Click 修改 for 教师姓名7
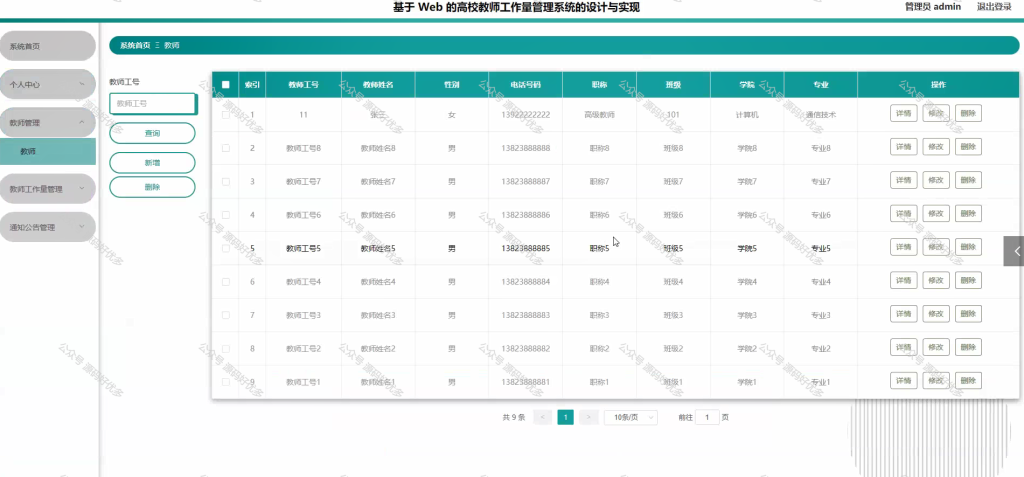 pos(936,180)
